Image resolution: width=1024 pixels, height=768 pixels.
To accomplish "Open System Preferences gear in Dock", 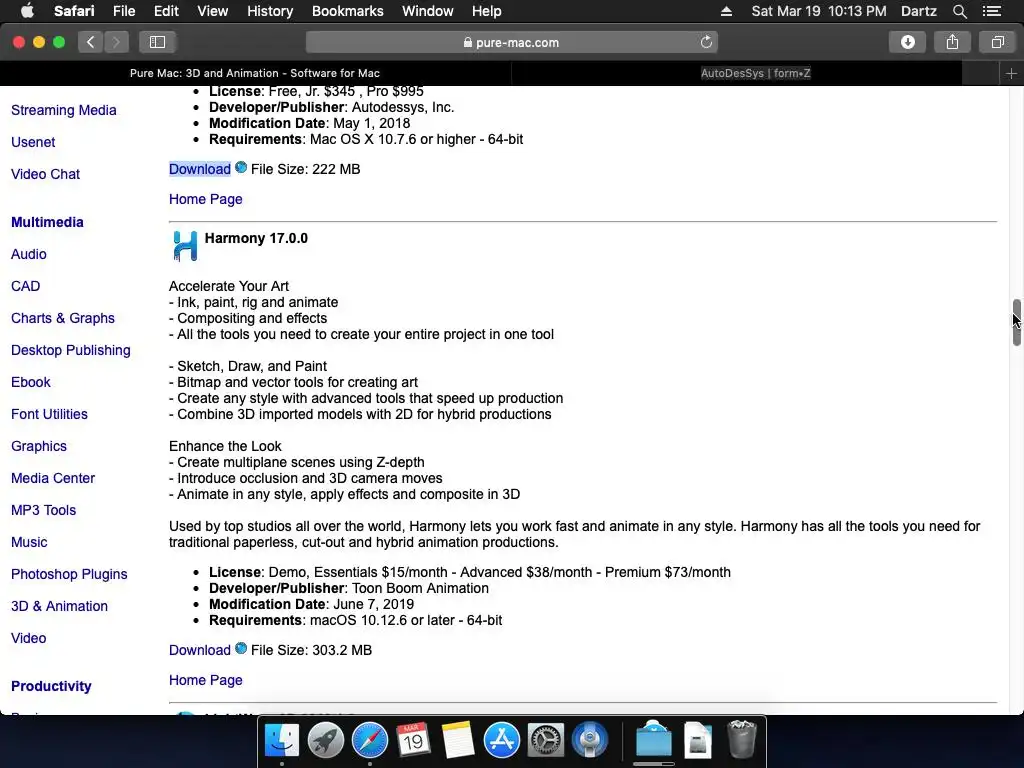I will tap(545, 740).
